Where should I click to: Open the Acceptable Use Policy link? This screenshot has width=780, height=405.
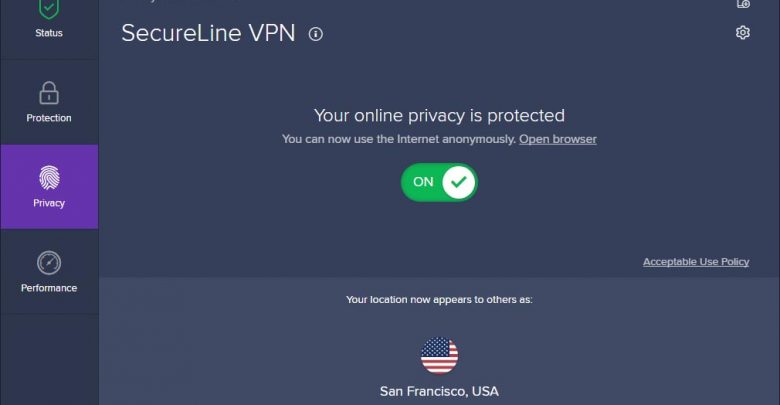[696, 262]
